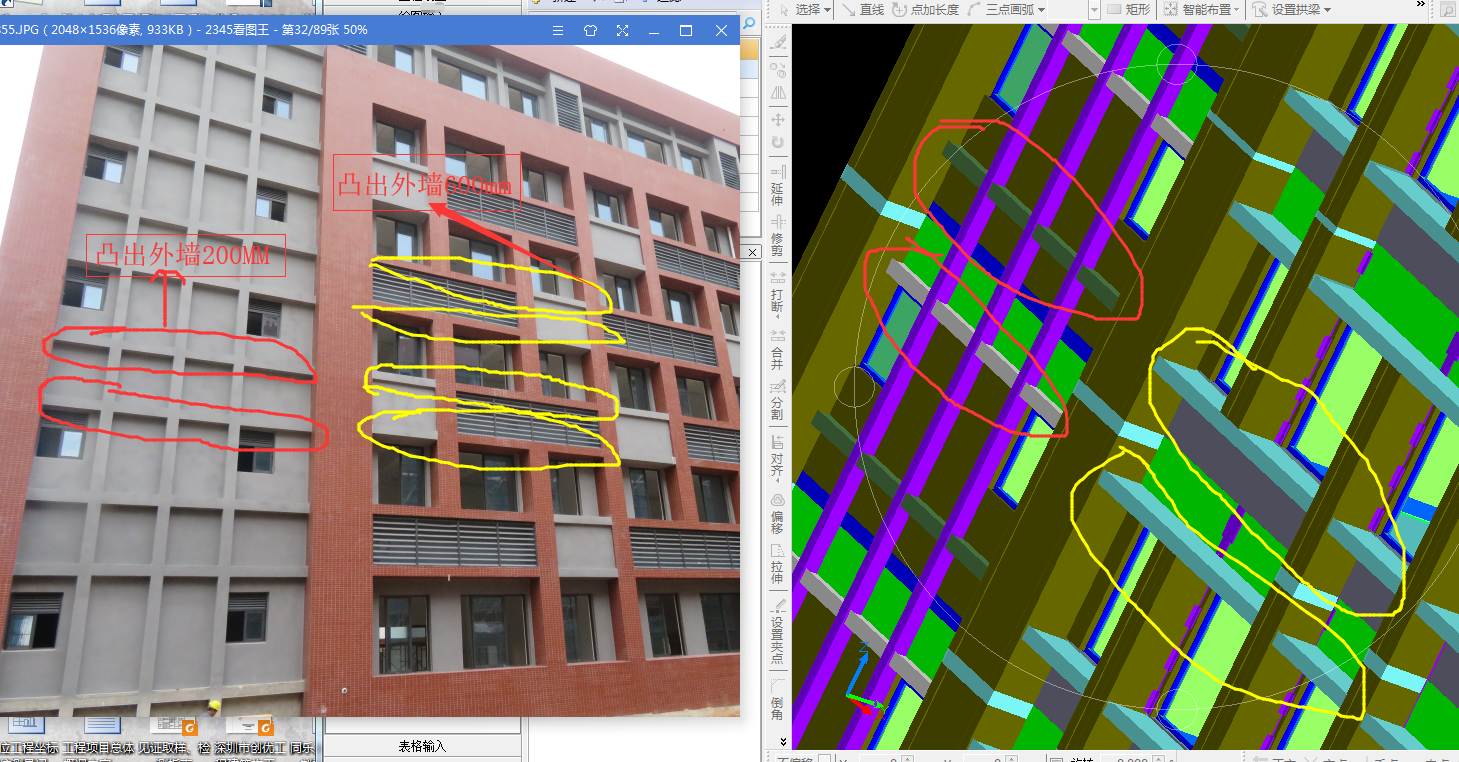This screenshot has height=762, width=1459.
Task: Click the copy icon in vertical toolbar
Action: tap(778, 70)
